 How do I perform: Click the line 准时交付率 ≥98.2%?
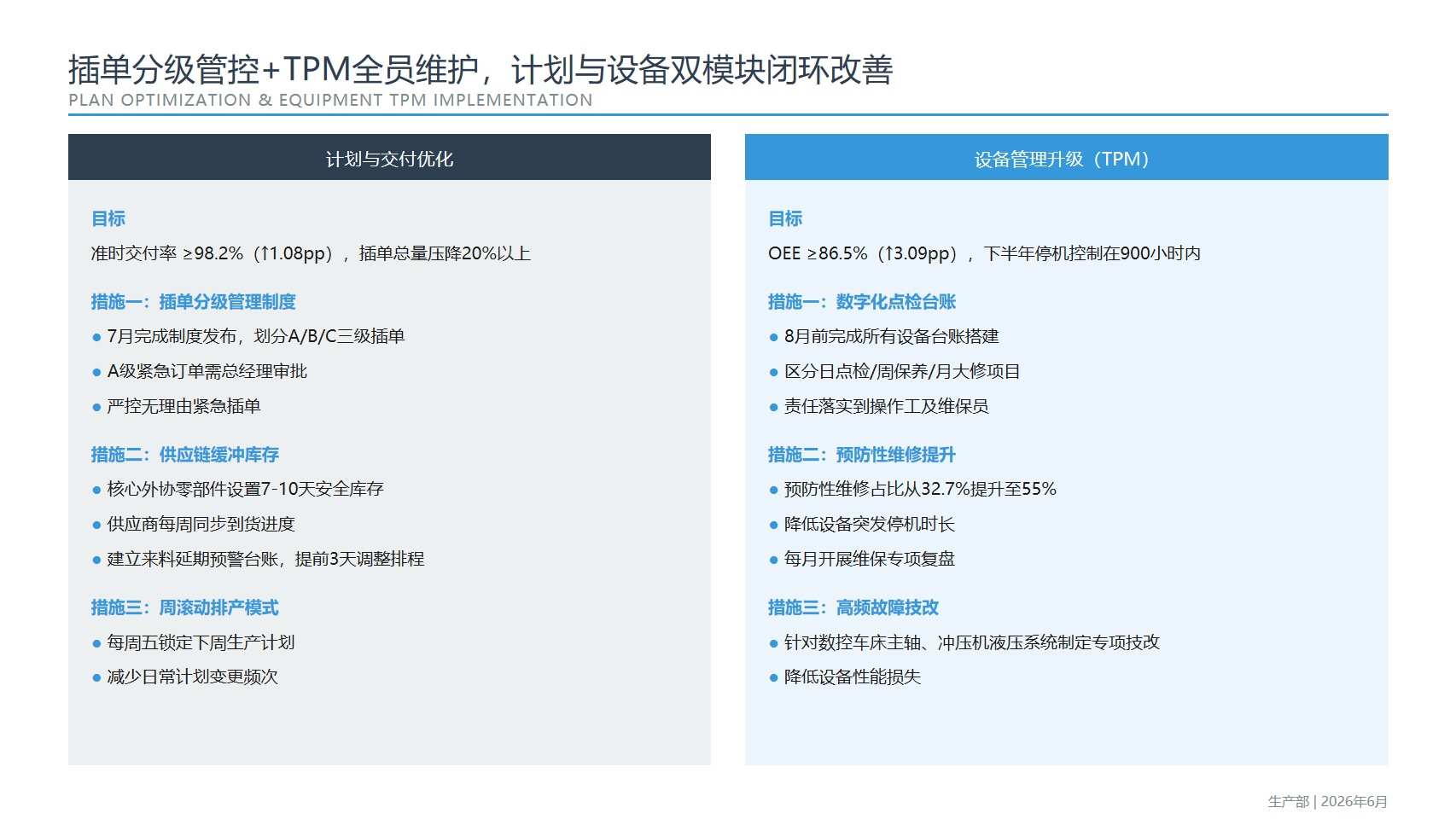[x=311, y=253]
